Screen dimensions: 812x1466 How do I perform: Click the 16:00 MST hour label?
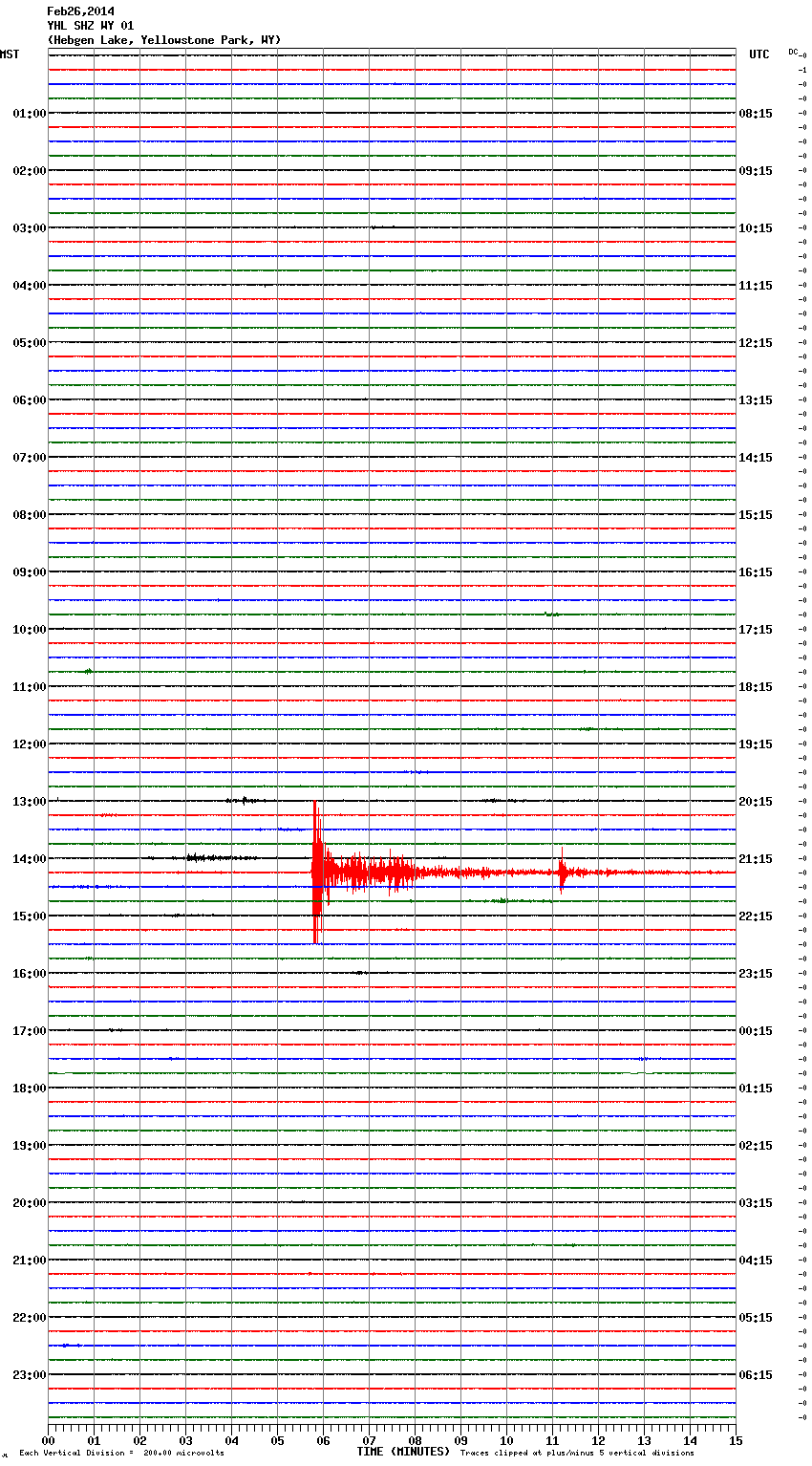[x=30, y=974]
